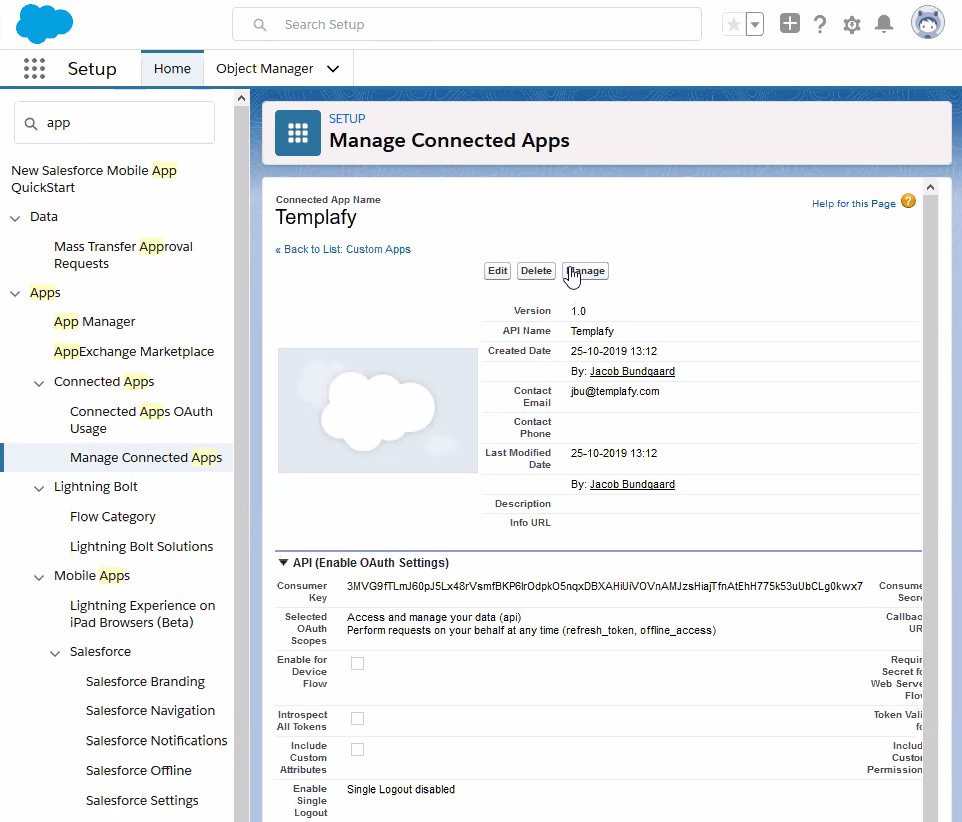Open Mass Transfer Approval Requests
Viewport: 962px width, 822px height.
[x=123, y=255]
